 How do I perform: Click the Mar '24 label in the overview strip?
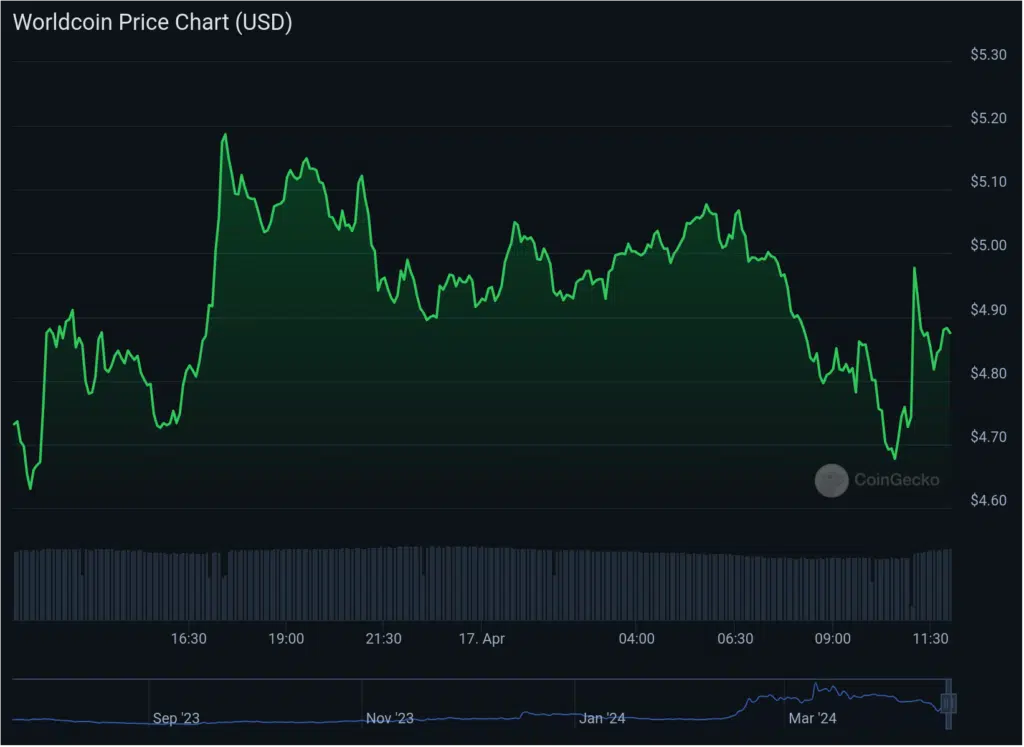(x=813, y=717)
